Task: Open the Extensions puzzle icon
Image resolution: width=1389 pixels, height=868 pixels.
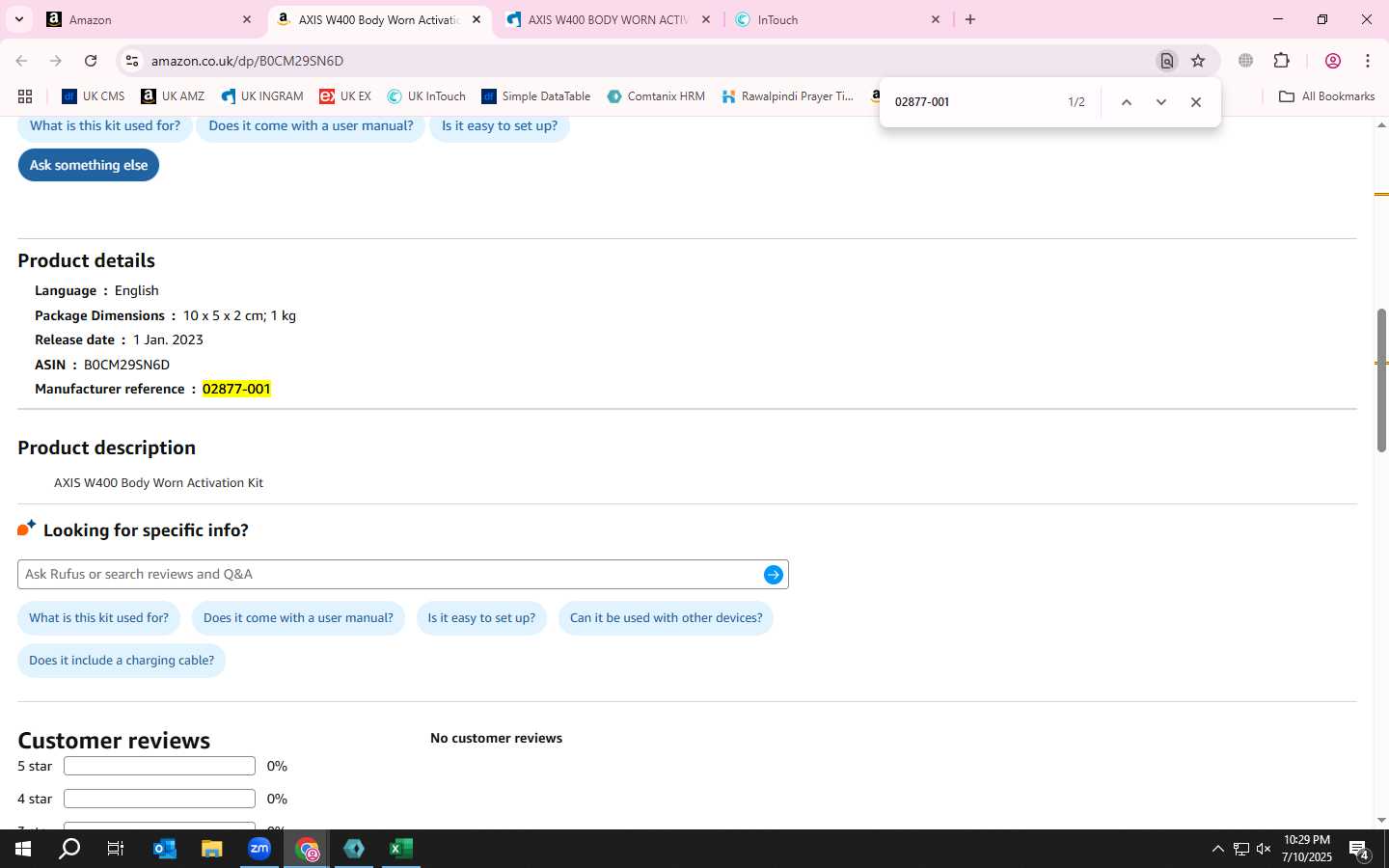Action: [1281, 61]
